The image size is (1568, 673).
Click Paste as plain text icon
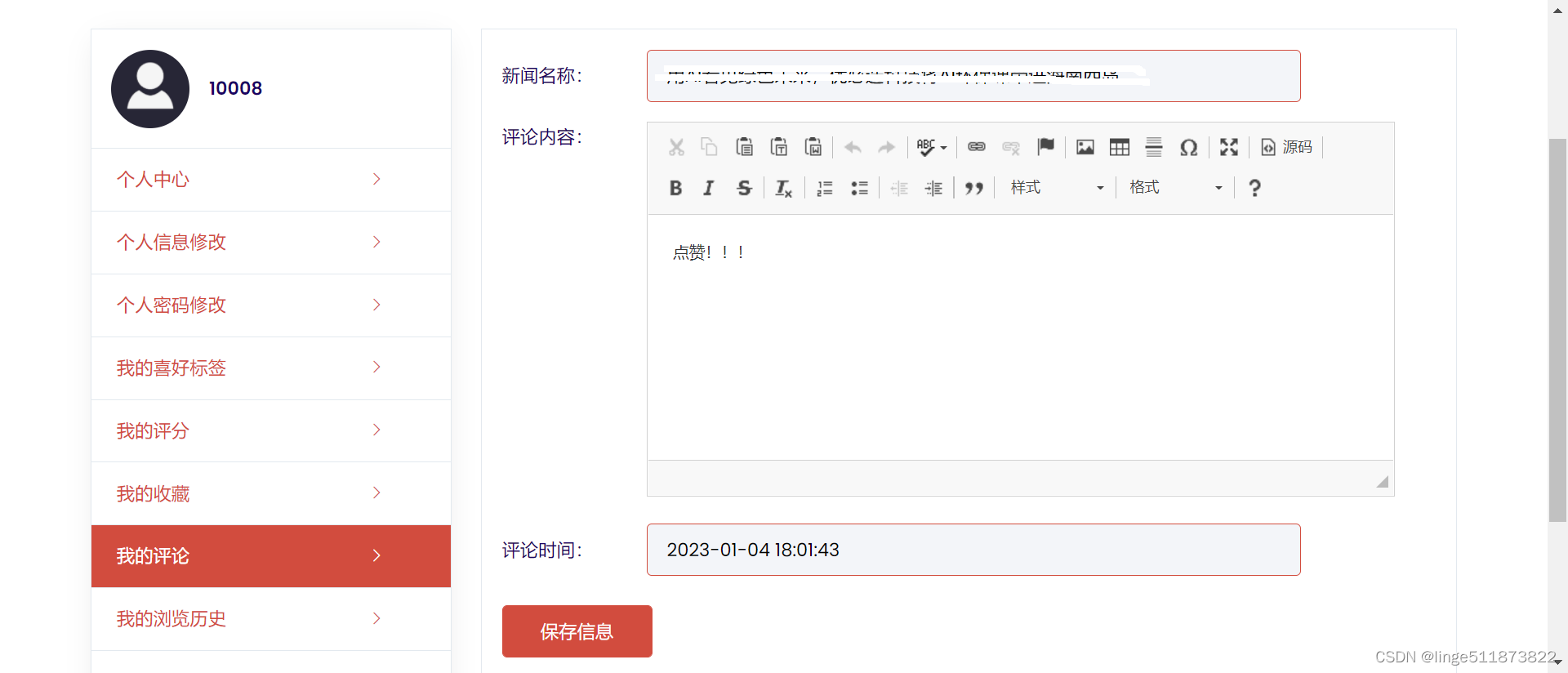pos(779,147)
